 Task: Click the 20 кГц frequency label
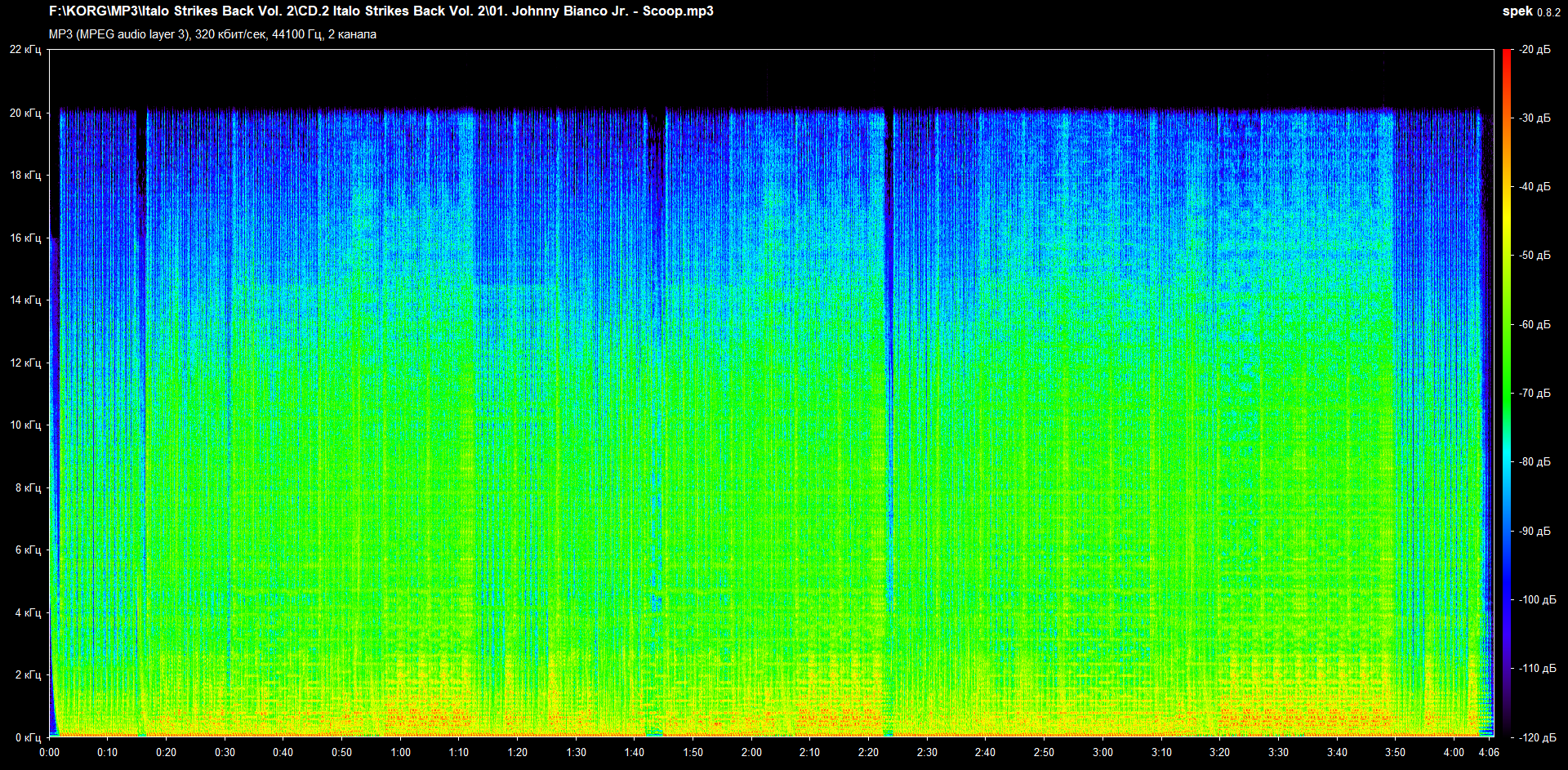pyautogui.click(x=25, y=113)
